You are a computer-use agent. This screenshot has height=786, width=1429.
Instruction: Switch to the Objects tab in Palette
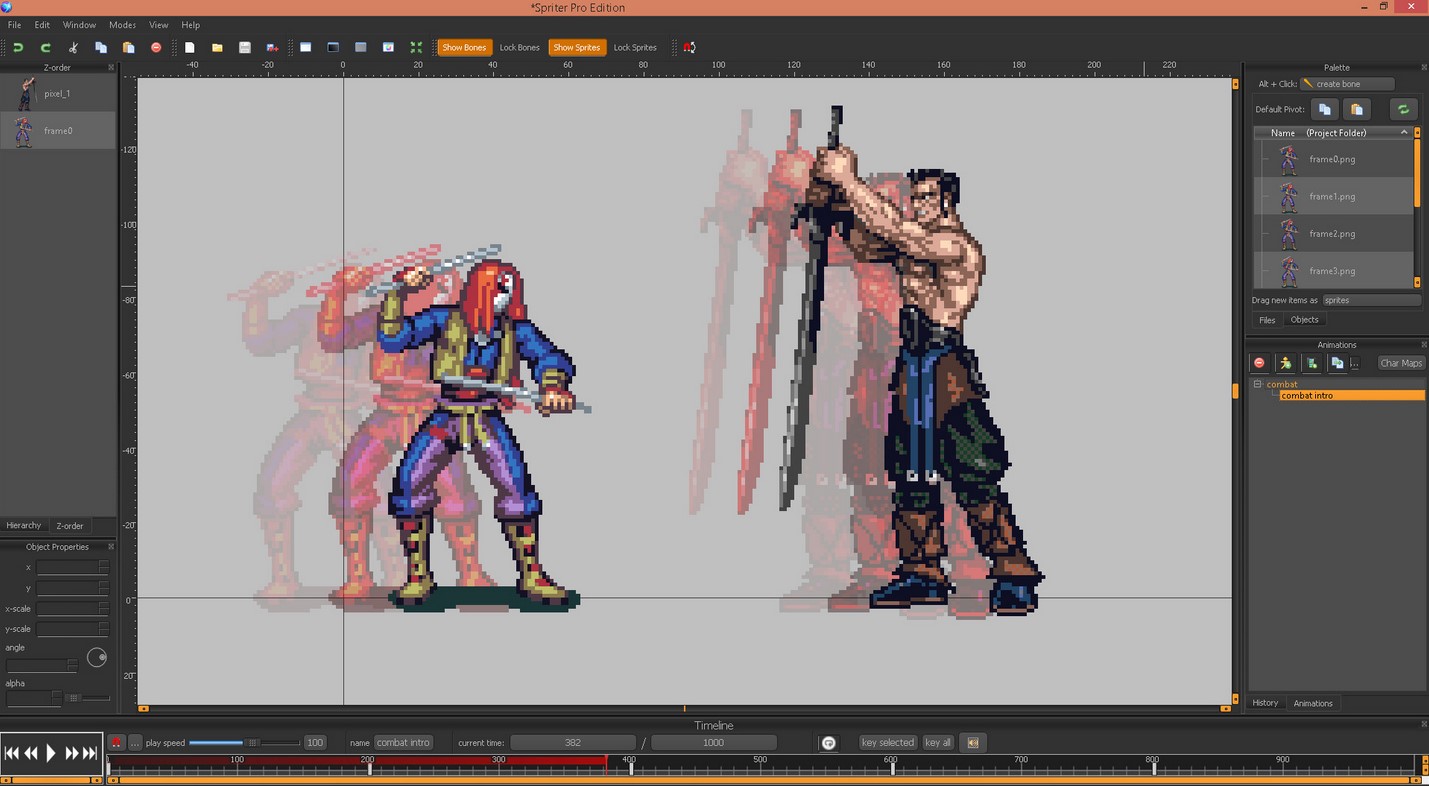[x=1304, y=320]
